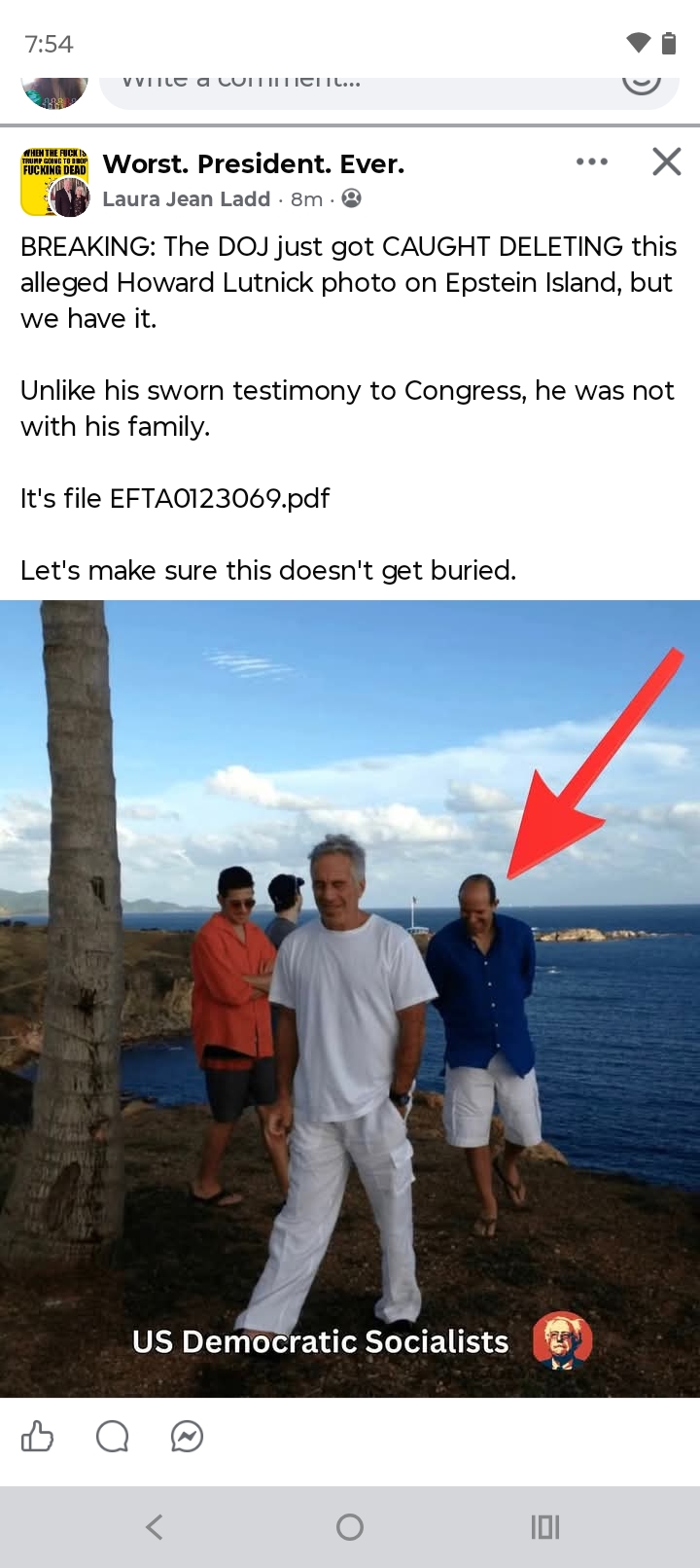Tap the commenter profile picture at top
The height and width of the screenshot is (1568, 700).
click(x=54, y=89)
